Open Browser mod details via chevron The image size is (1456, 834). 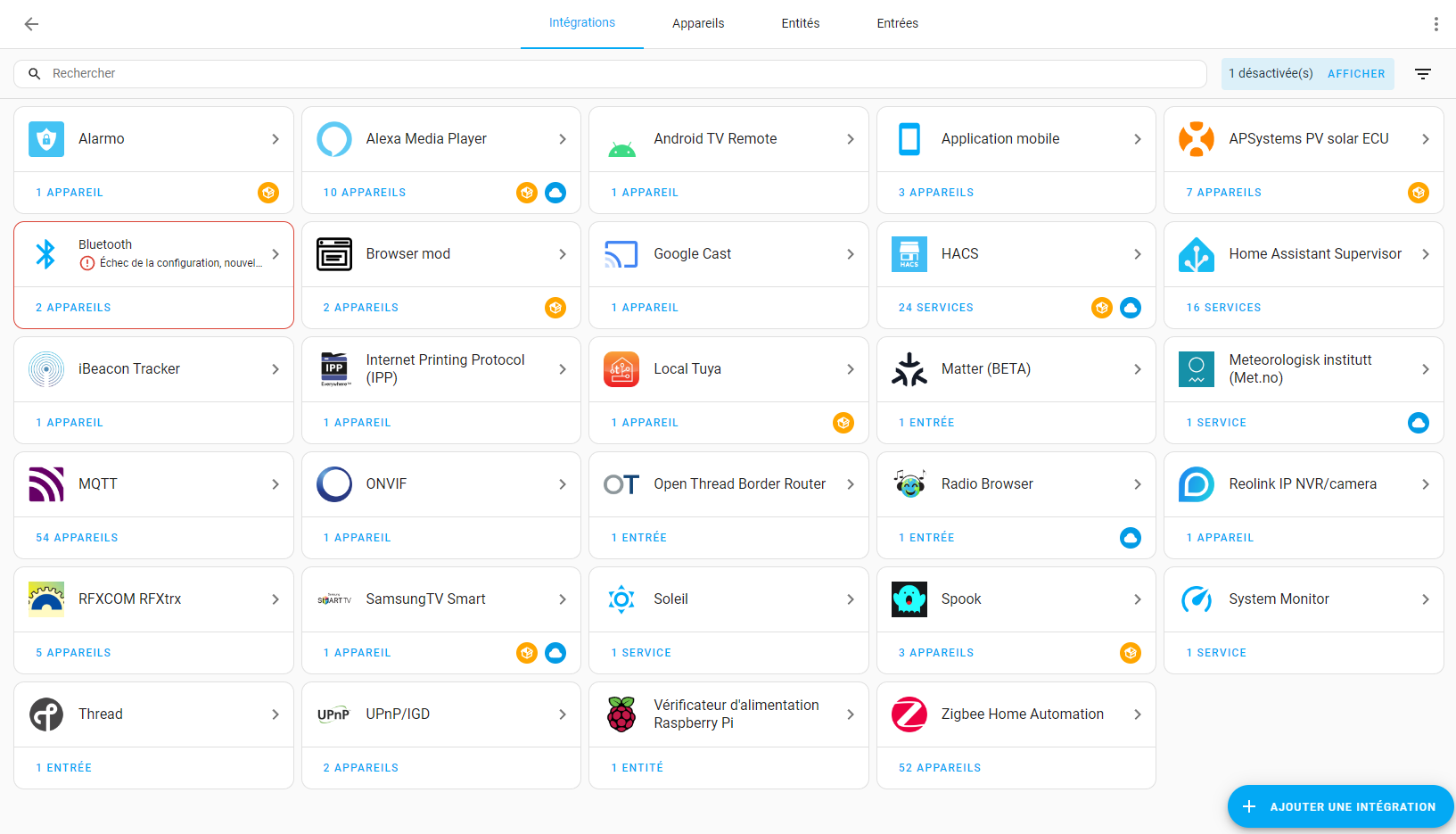[x=562, y=254]
